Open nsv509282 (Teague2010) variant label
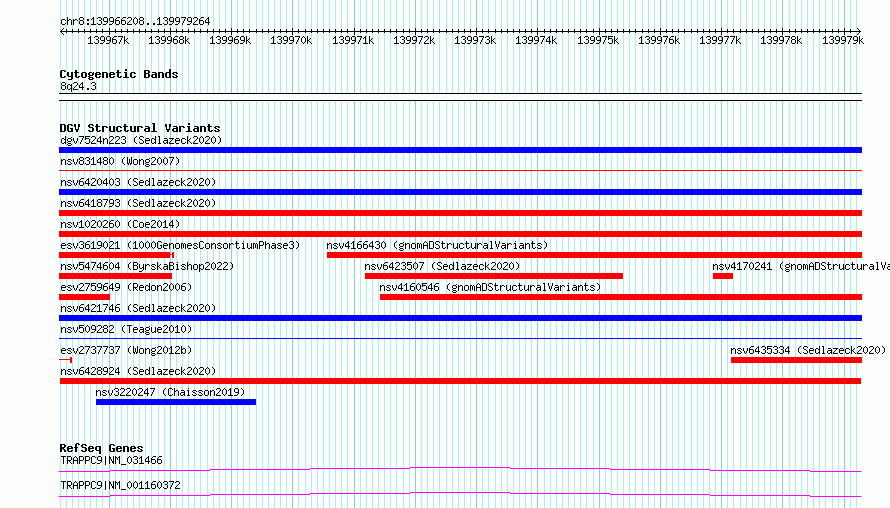This screenshot has height=508, width=890. [x=126, y=329]
